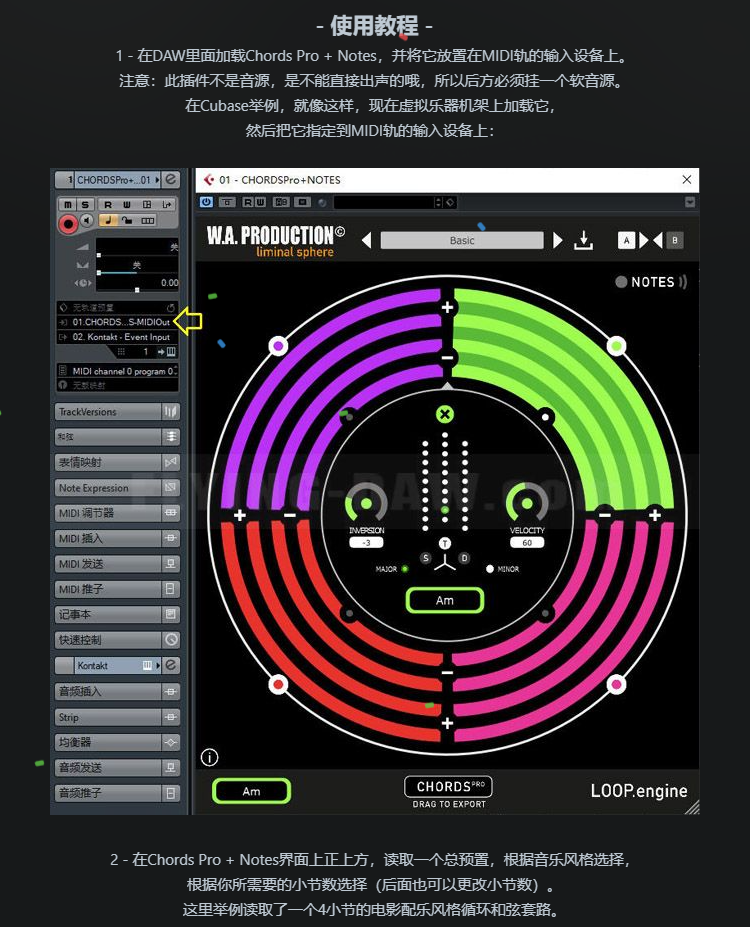Screen dimensions: 750x927
Task: Expand the 快速控制 section
Action: coord(117,640)
